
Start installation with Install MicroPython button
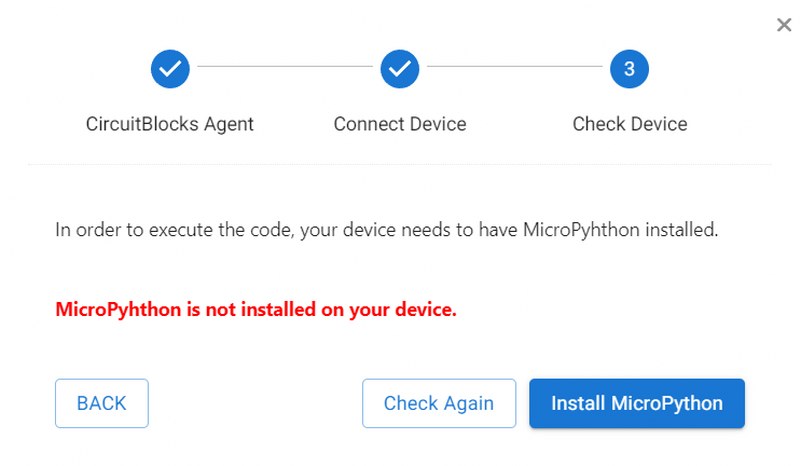[637, 403]
